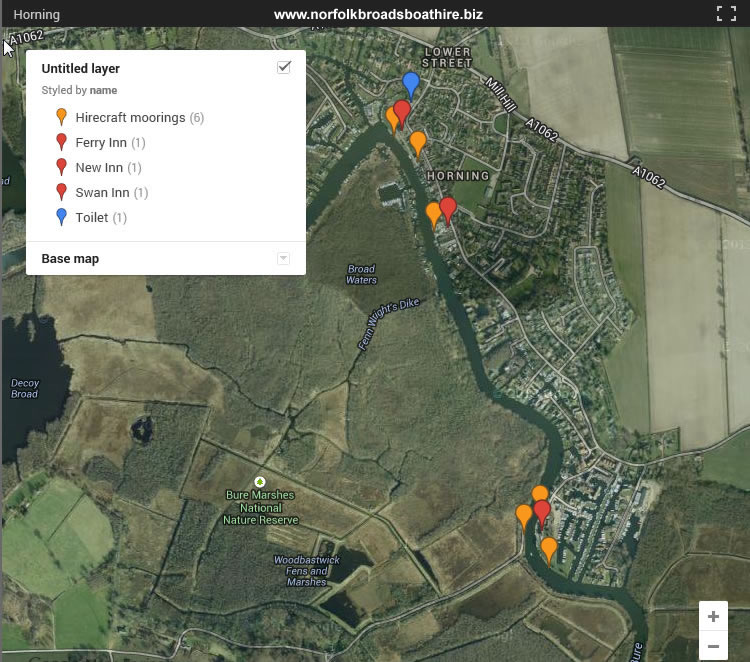Viewport: 750px width, 662px height.
Task: Toggle the Untitled layer checkbox
Action: [284, 67]
